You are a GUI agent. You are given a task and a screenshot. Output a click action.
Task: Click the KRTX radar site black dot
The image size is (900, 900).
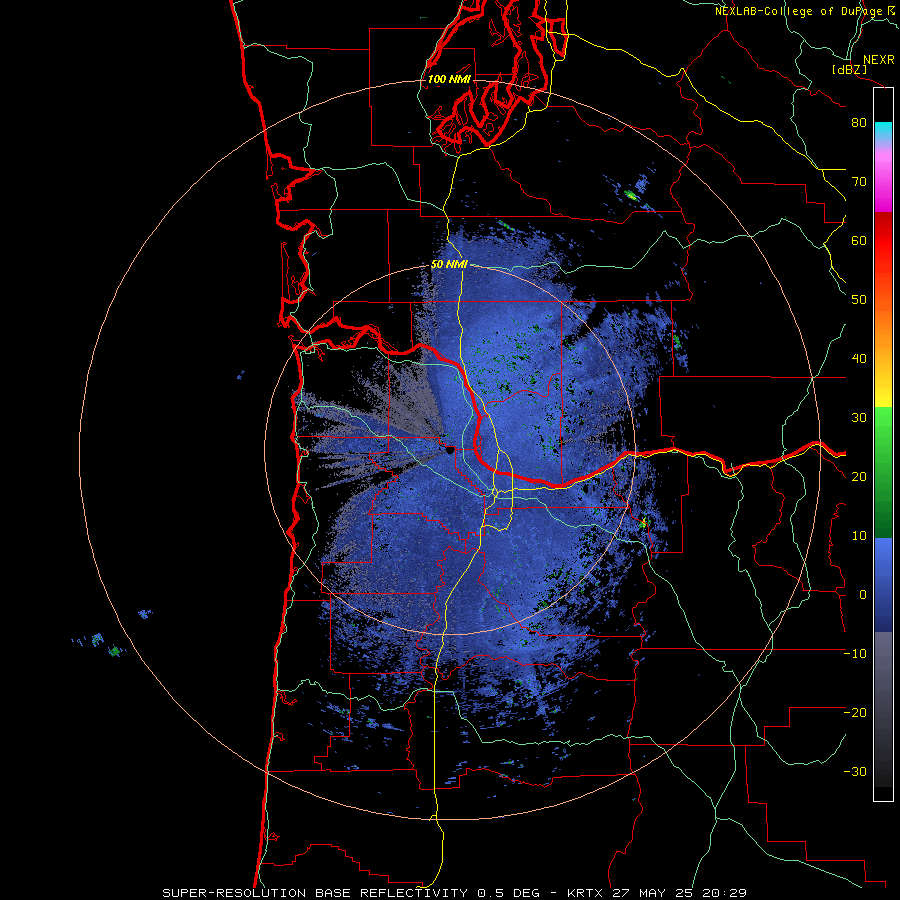click(449, 450)
